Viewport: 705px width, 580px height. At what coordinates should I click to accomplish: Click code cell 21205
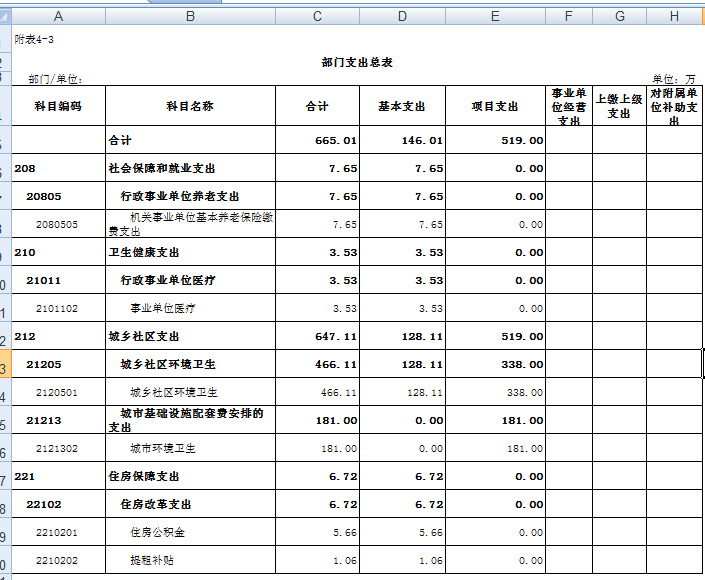click(x=58, y=364)
